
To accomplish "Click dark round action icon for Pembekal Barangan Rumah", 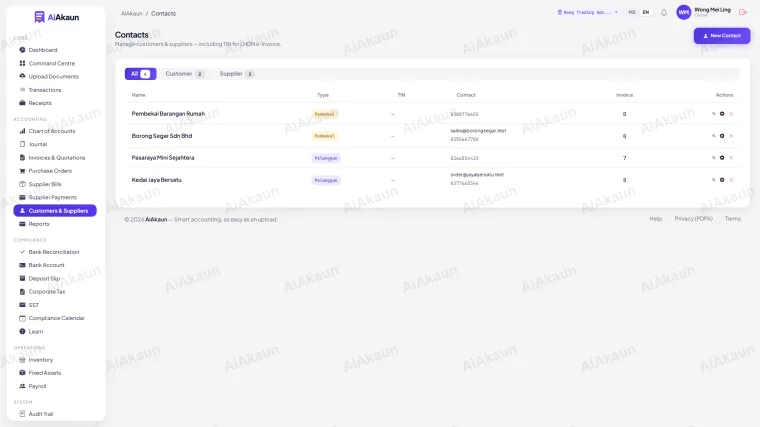I will [722, 114].
